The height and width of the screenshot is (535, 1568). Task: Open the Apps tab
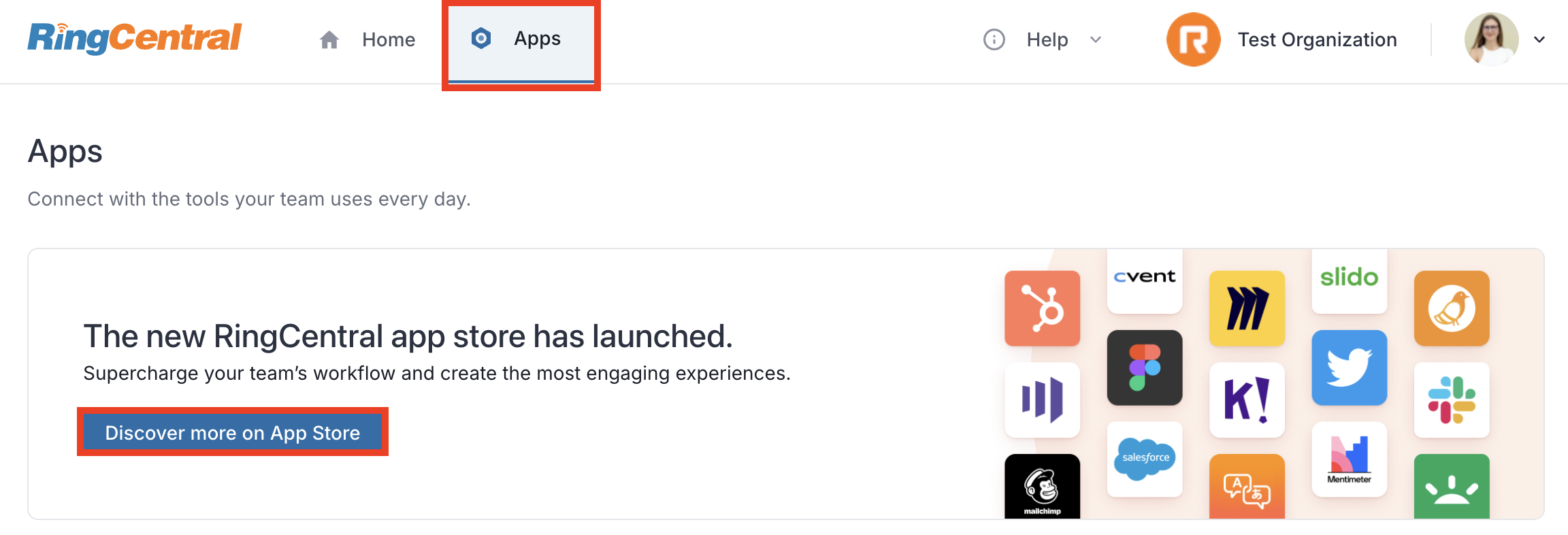[521, 39]
